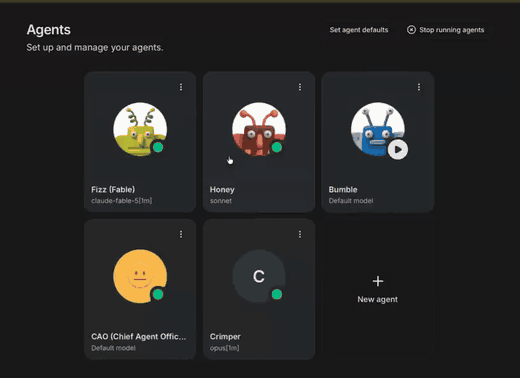Open the three-dot menu on the Bumble card
Image resolution: width=520 pixels, height=378 pixels.
[x=419, y=87]
